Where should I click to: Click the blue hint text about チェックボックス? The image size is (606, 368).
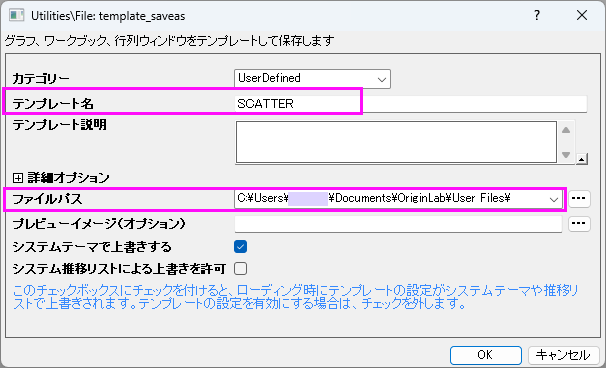pyautogui.click(x=296, y=297)
